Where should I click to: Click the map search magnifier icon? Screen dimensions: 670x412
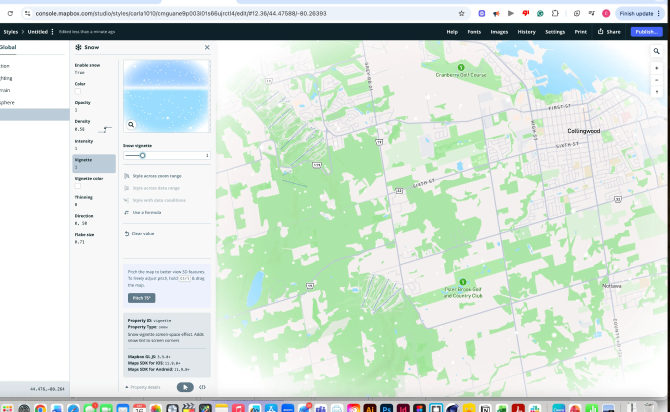(657, 51)
